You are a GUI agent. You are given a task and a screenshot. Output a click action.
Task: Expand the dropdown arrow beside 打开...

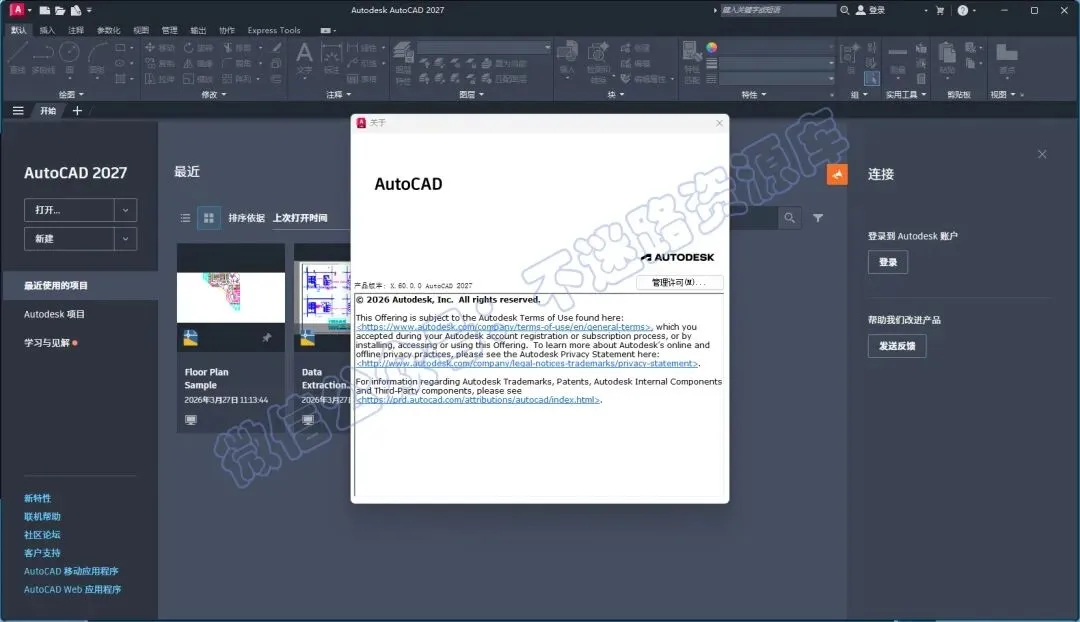tap(125, 210)
